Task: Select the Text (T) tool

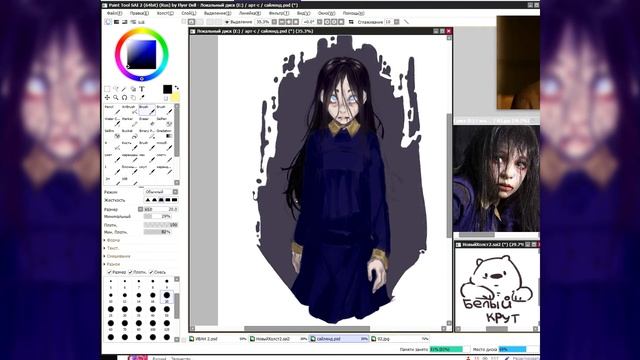Action: click(142, 89)
